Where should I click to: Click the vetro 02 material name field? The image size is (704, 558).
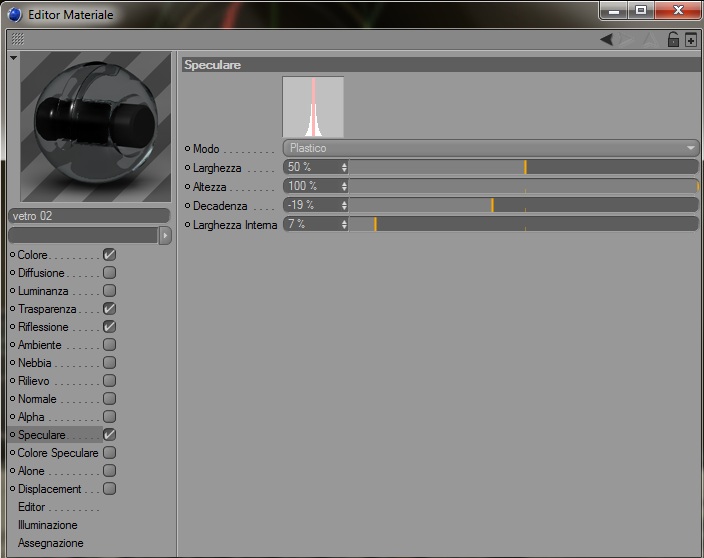point(89,216)
